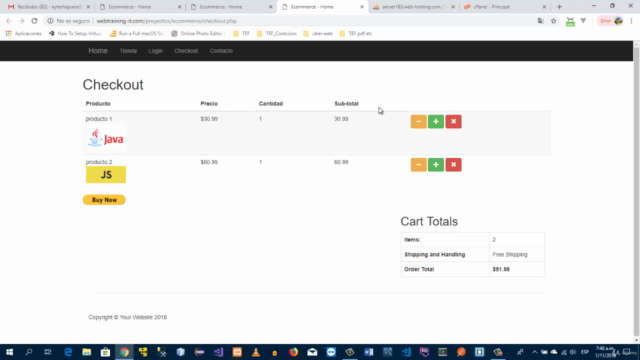Increase quantity of producto 2

pyautogui.click(x=436, y=165)
